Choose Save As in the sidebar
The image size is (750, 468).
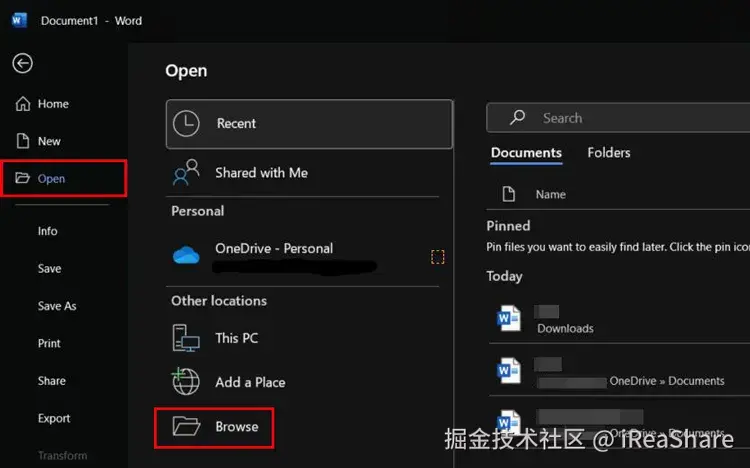coord(57,306)
